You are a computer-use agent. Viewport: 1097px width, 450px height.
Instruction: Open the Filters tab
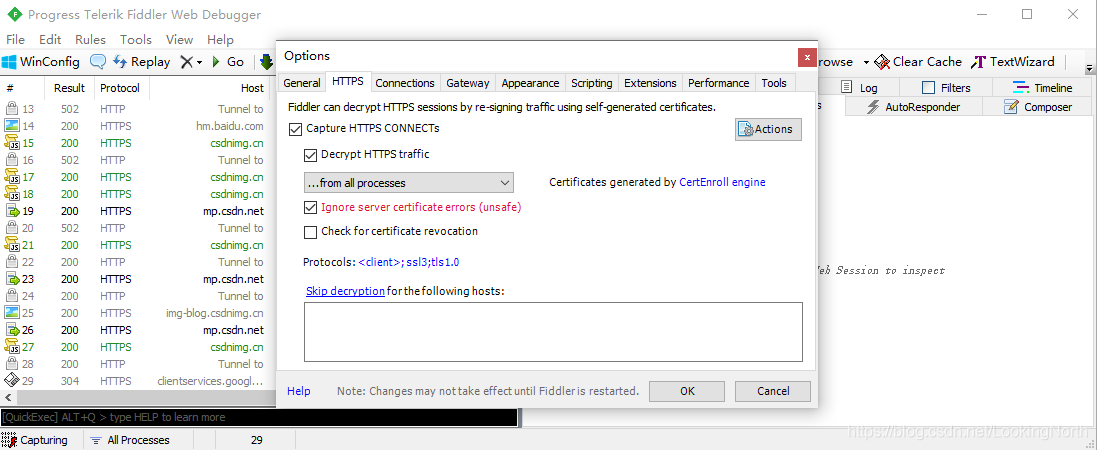(946, 87)
